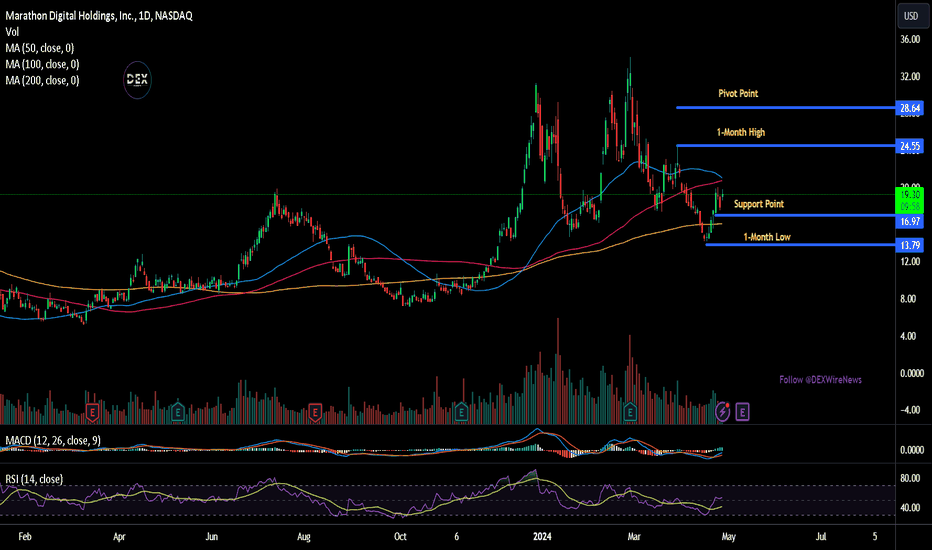Click the 4.00 price axis value

point(908,336)
